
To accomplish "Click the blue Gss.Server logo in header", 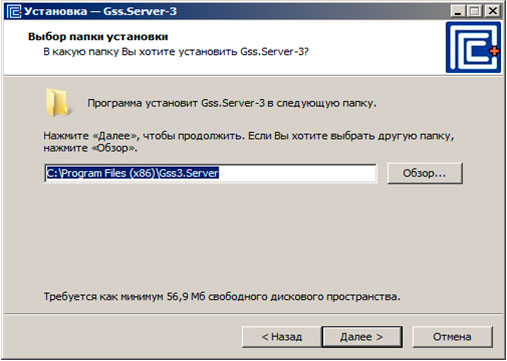I will (x=473, y=47).
